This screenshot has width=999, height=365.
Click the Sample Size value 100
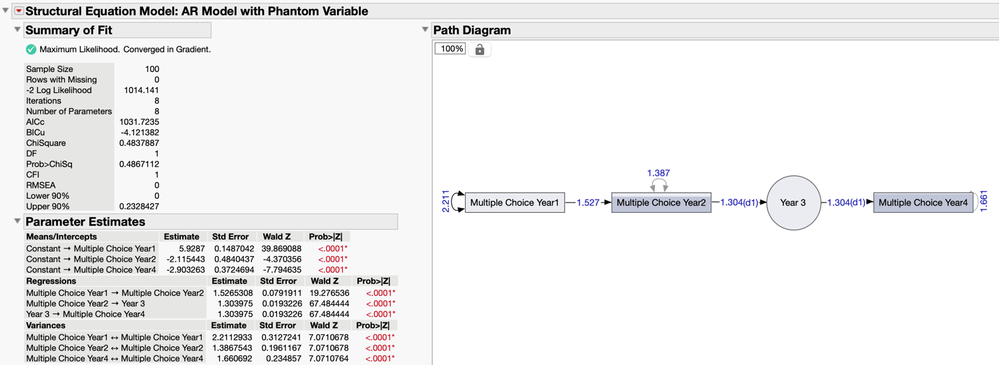pos(152,68)
